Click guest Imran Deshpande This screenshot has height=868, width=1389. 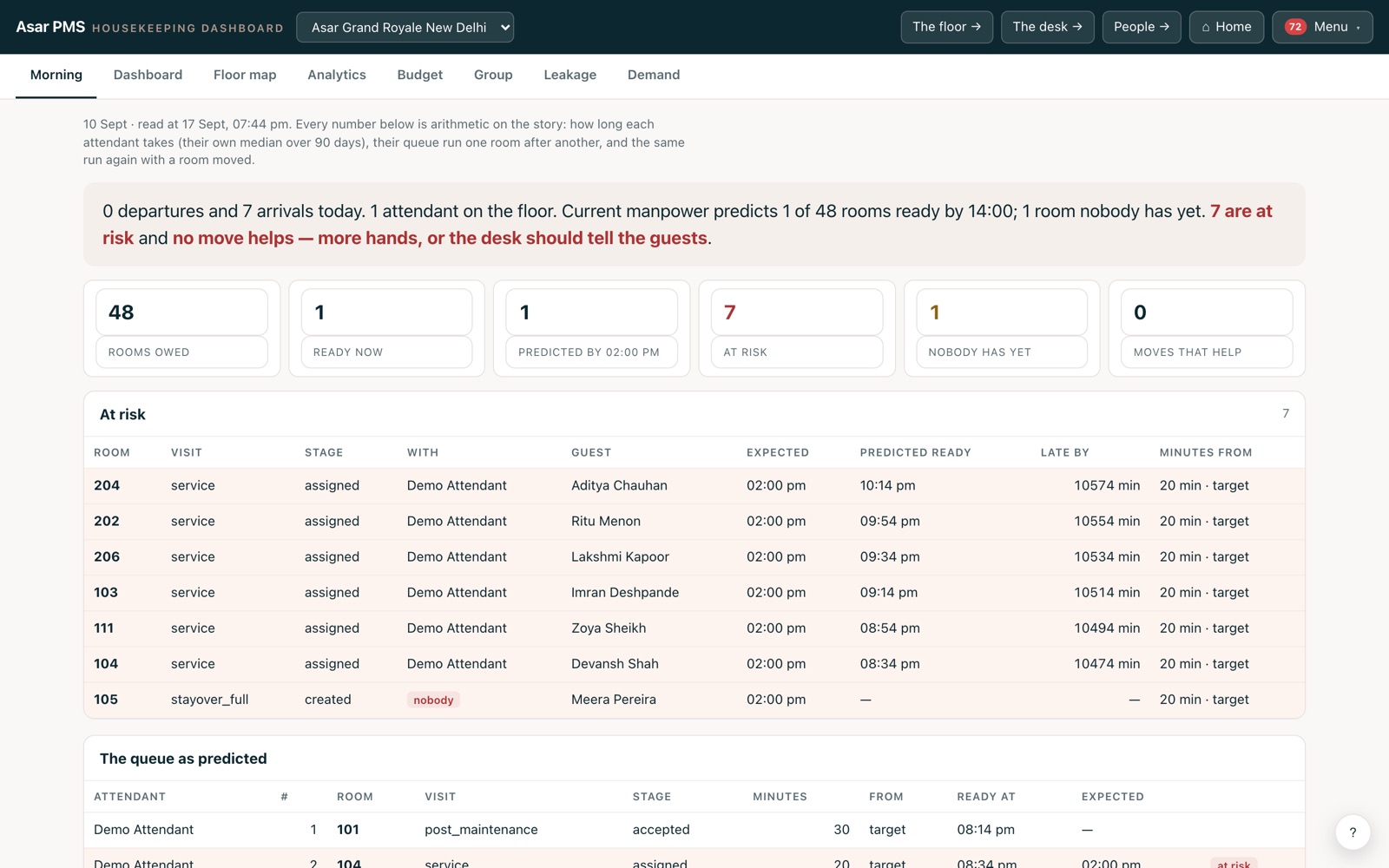coord(625,592)
